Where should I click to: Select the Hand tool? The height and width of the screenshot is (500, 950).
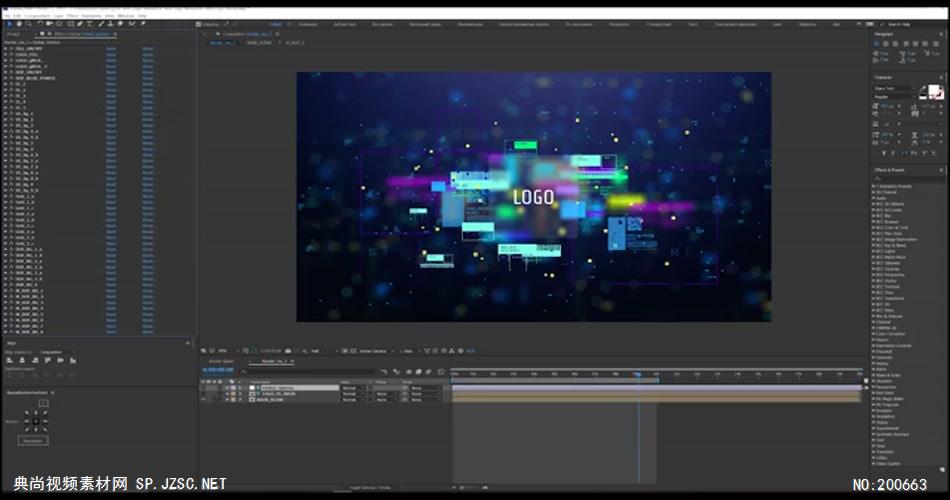(x=19, y=24)
